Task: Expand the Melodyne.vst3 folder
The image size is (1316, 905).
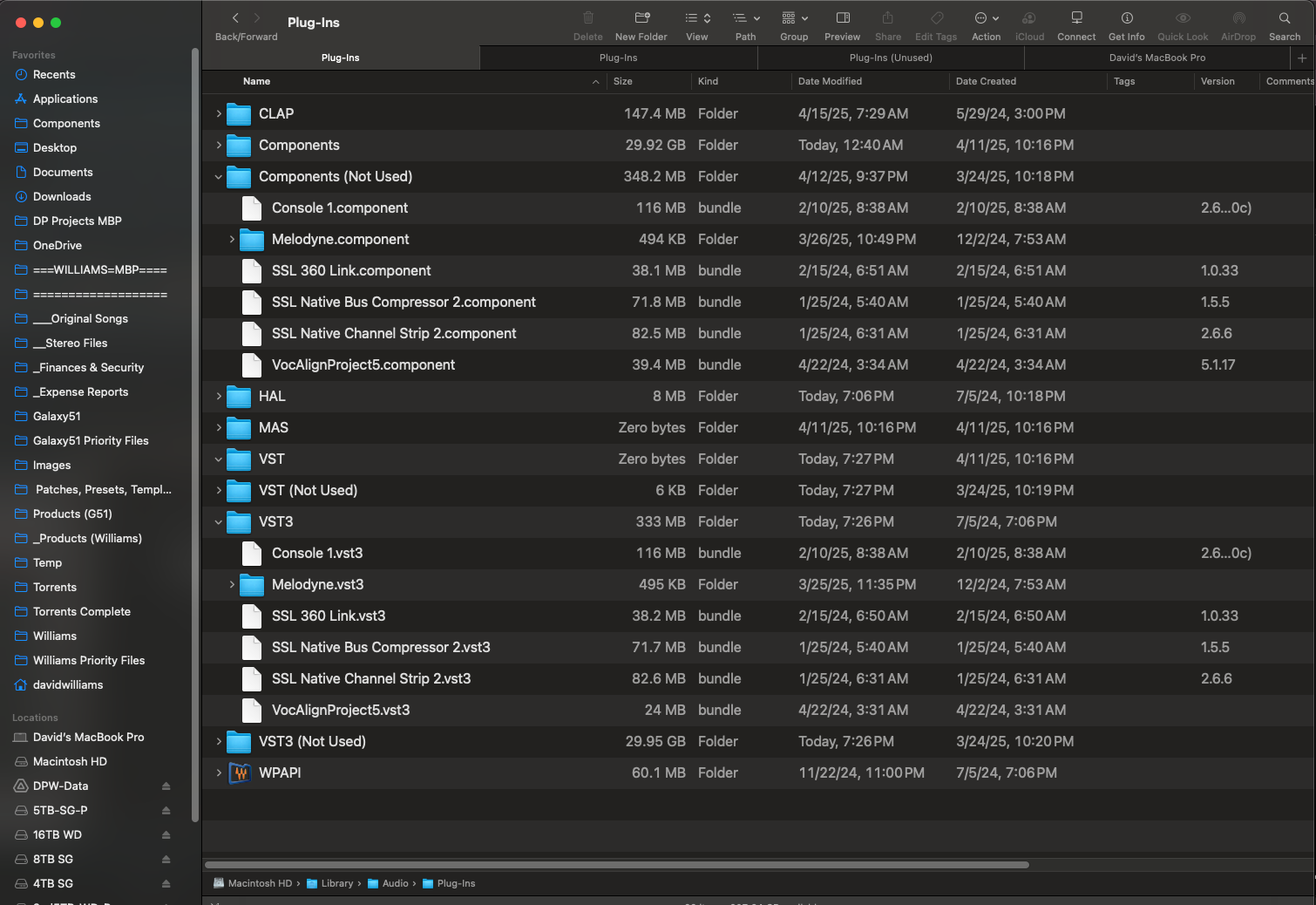Action: point(232,584)
